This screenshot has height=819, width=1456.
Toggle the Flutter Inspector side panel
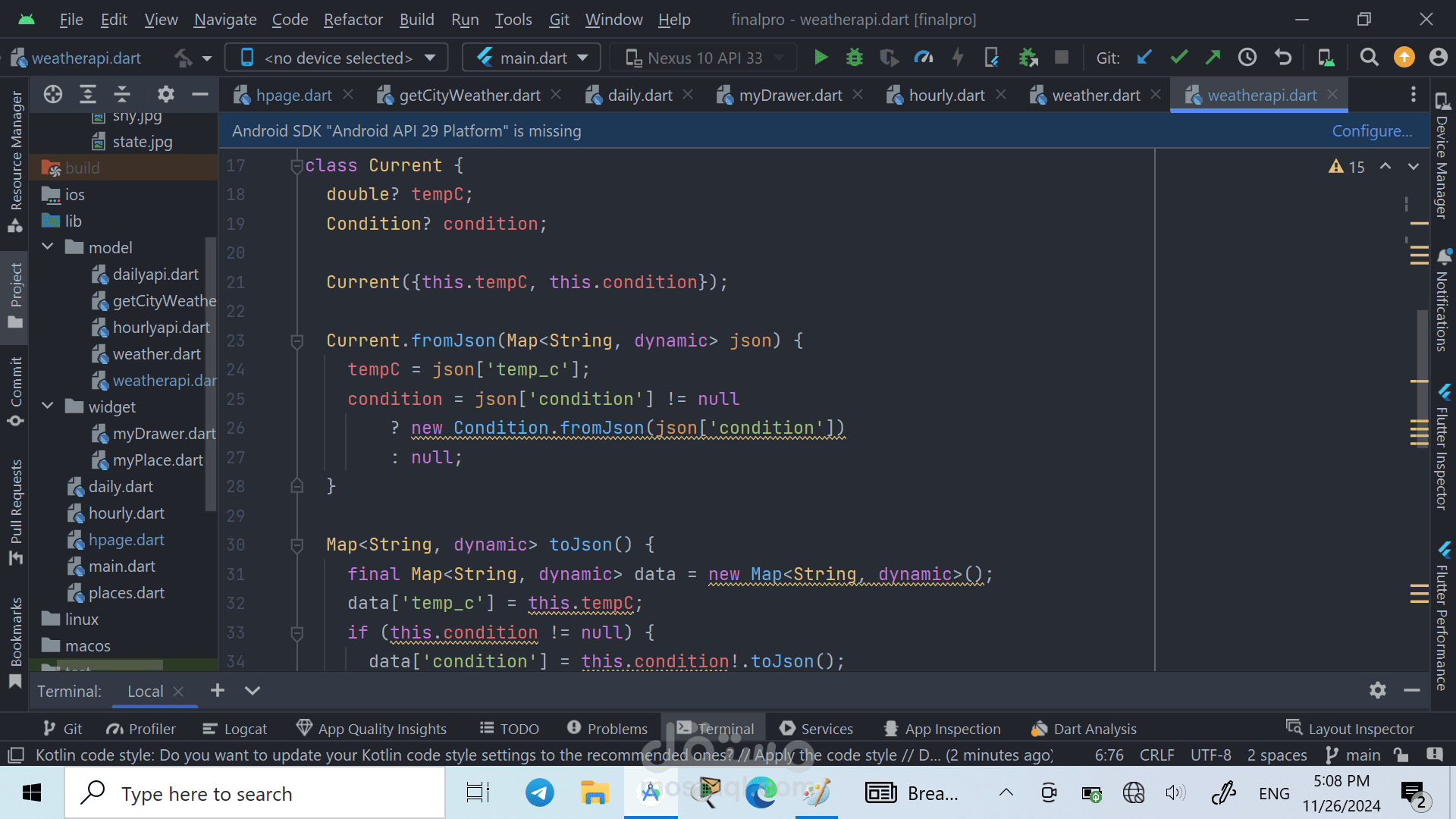coord(1442,447)
